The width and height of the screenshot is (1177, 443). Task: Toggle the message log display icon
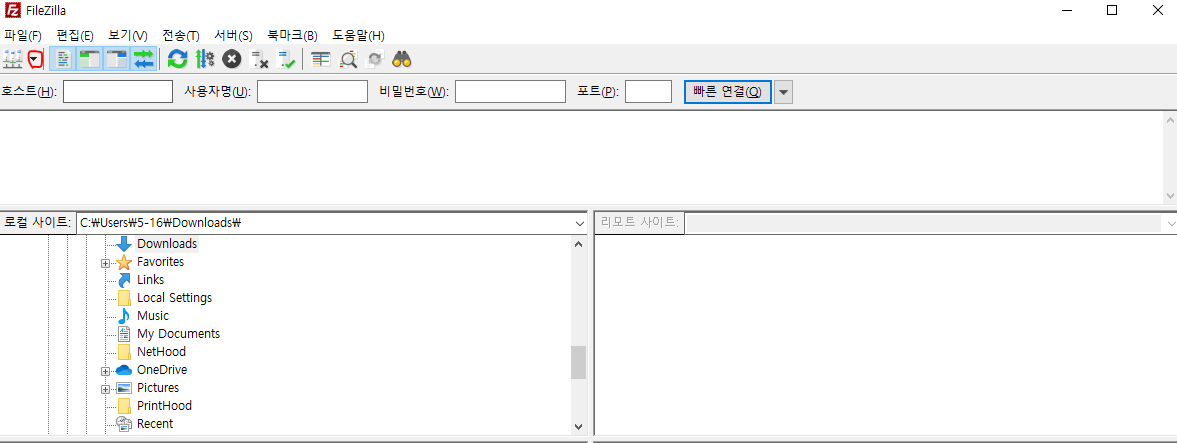tap(64, 59)
